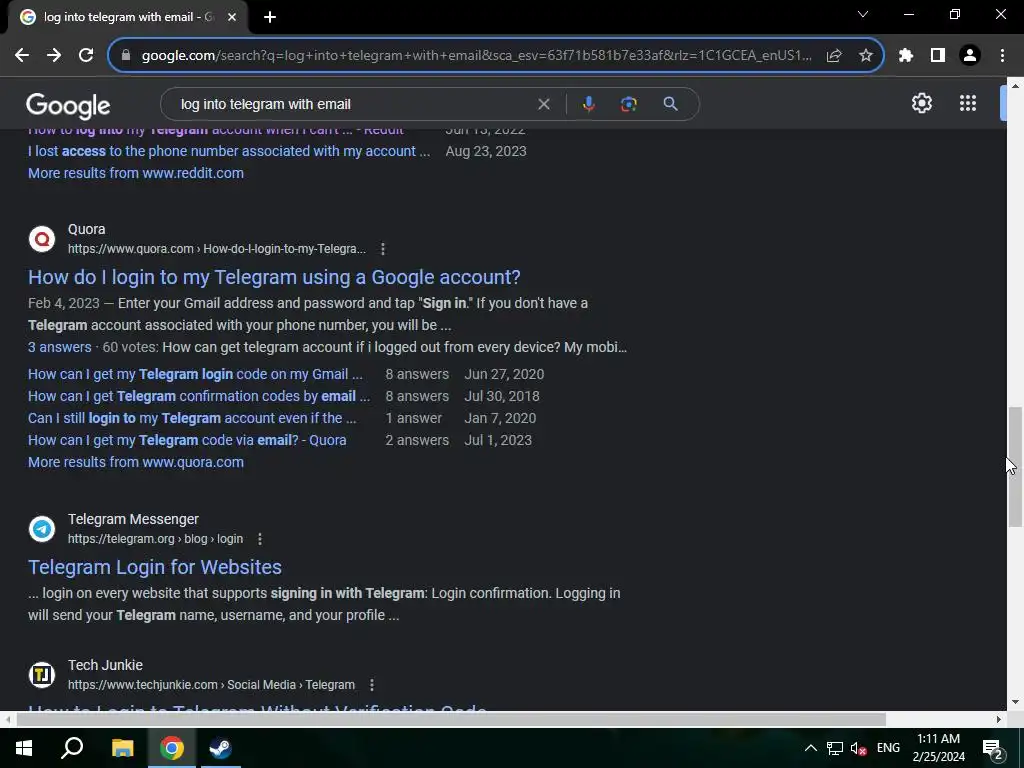Open the Windows Start menu
This screenshot has width=1024, height=768.
24,748
